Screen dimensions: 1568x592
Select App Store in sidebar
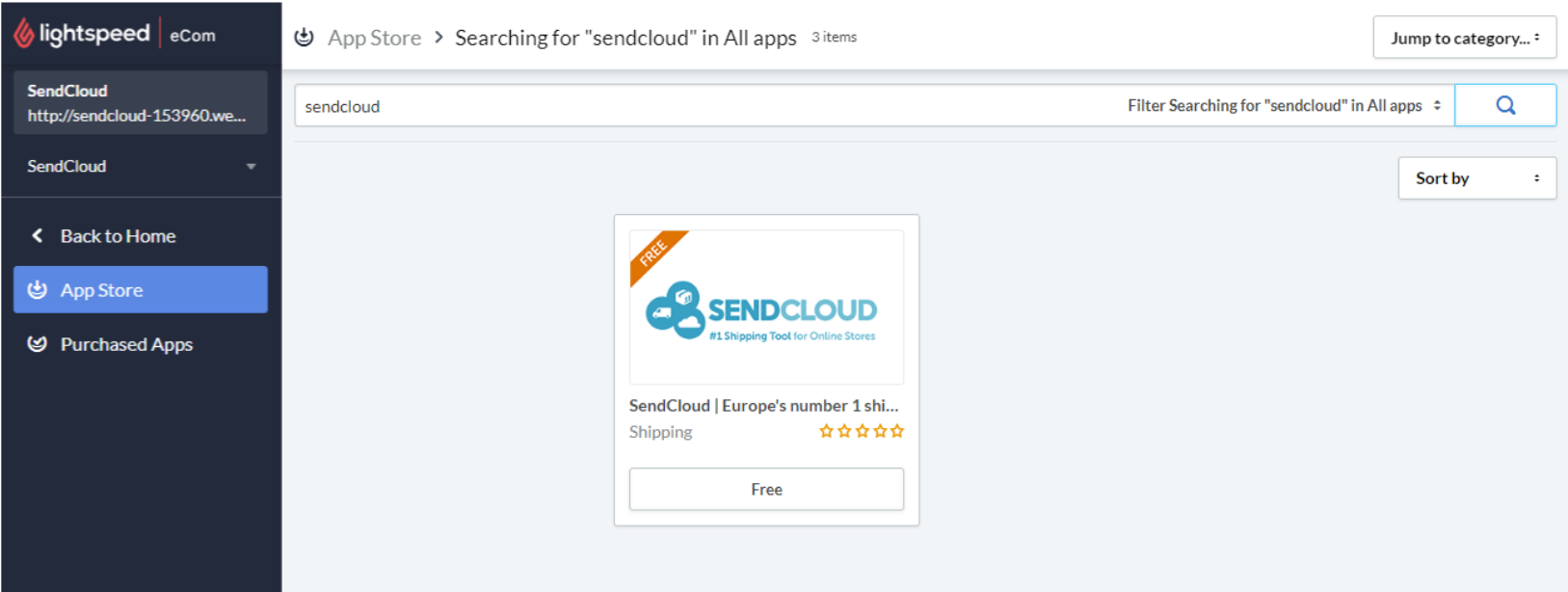pos(141,289)
